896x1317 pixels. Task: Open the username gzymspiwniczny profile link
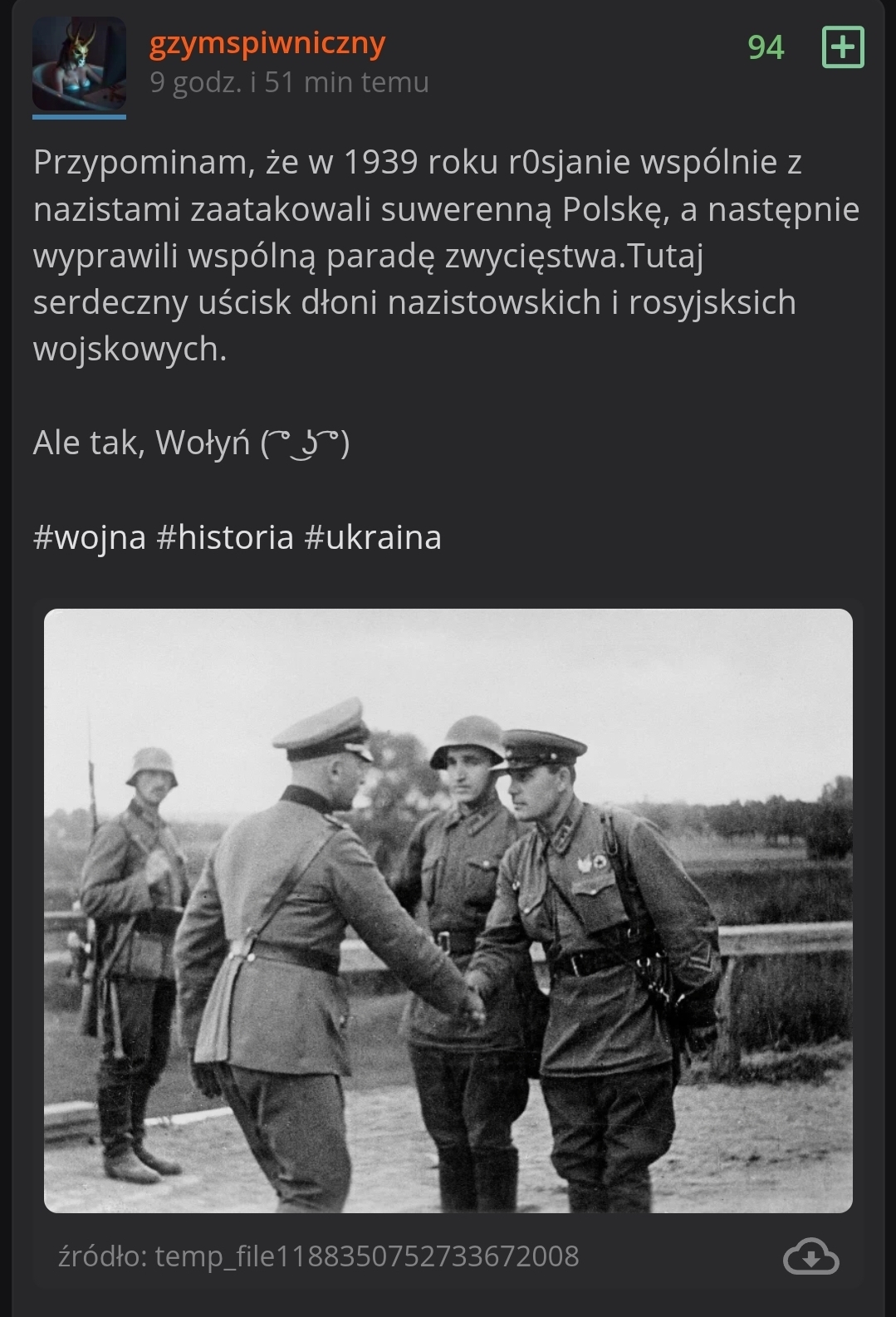pyautogui.click(x=267, y=42)
